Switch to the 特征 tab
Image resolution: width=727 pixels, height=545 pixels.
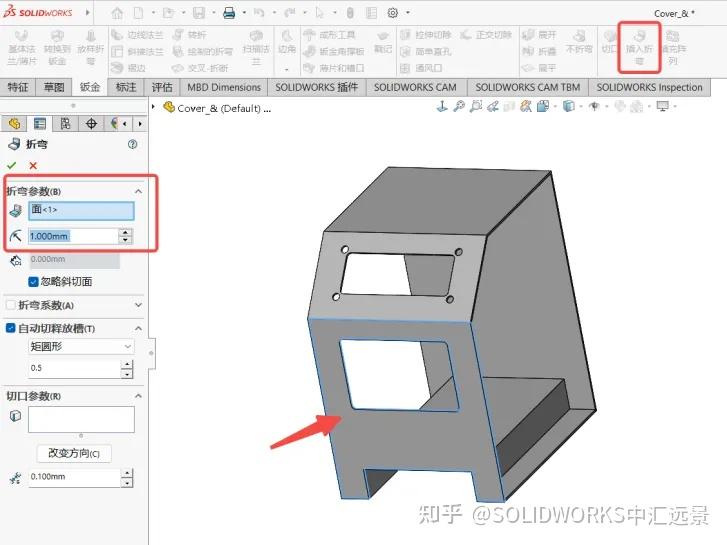[18, 87]
